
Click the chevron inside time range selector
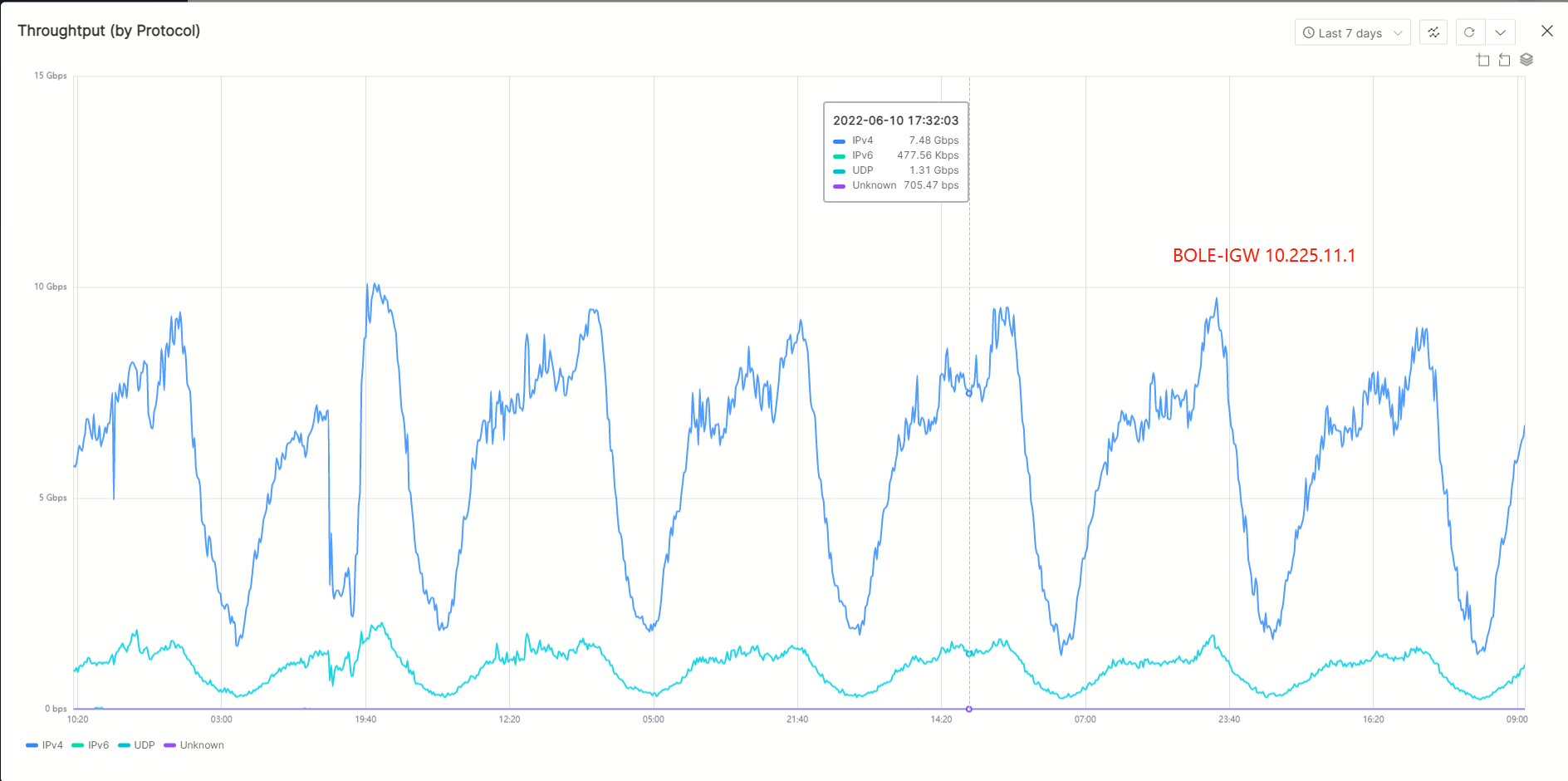[1398, 33]
